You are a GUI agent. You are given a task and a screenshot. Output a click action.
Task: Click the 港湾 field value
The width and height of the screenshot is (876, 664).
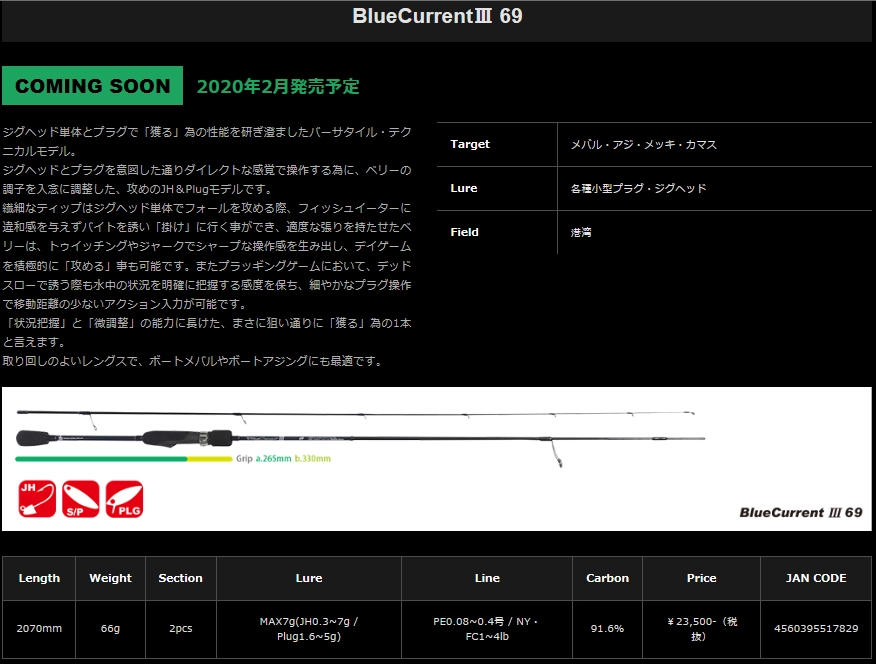581,232
